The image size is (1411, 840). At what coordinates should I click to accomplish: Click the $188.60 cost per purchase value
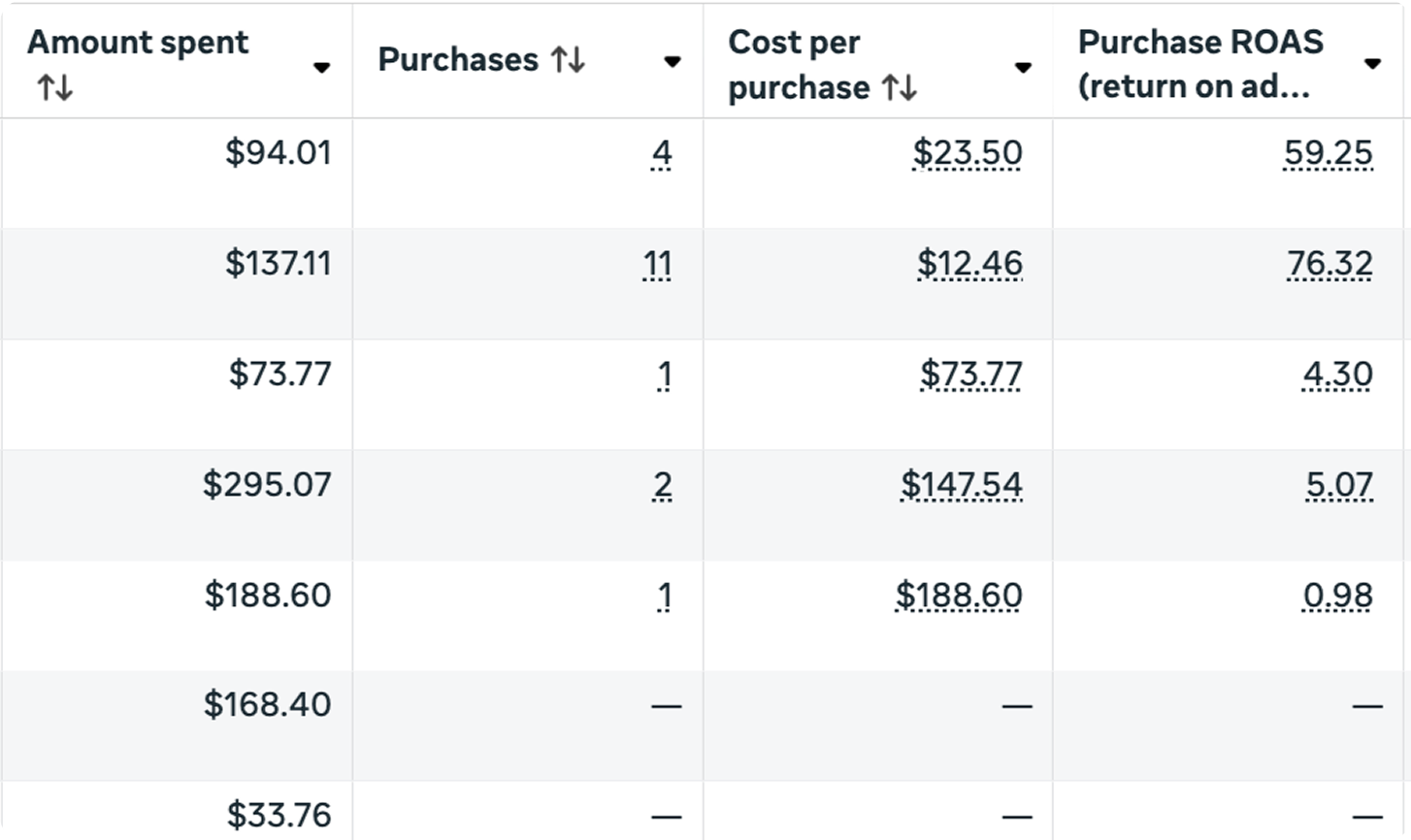click(959, 595)
